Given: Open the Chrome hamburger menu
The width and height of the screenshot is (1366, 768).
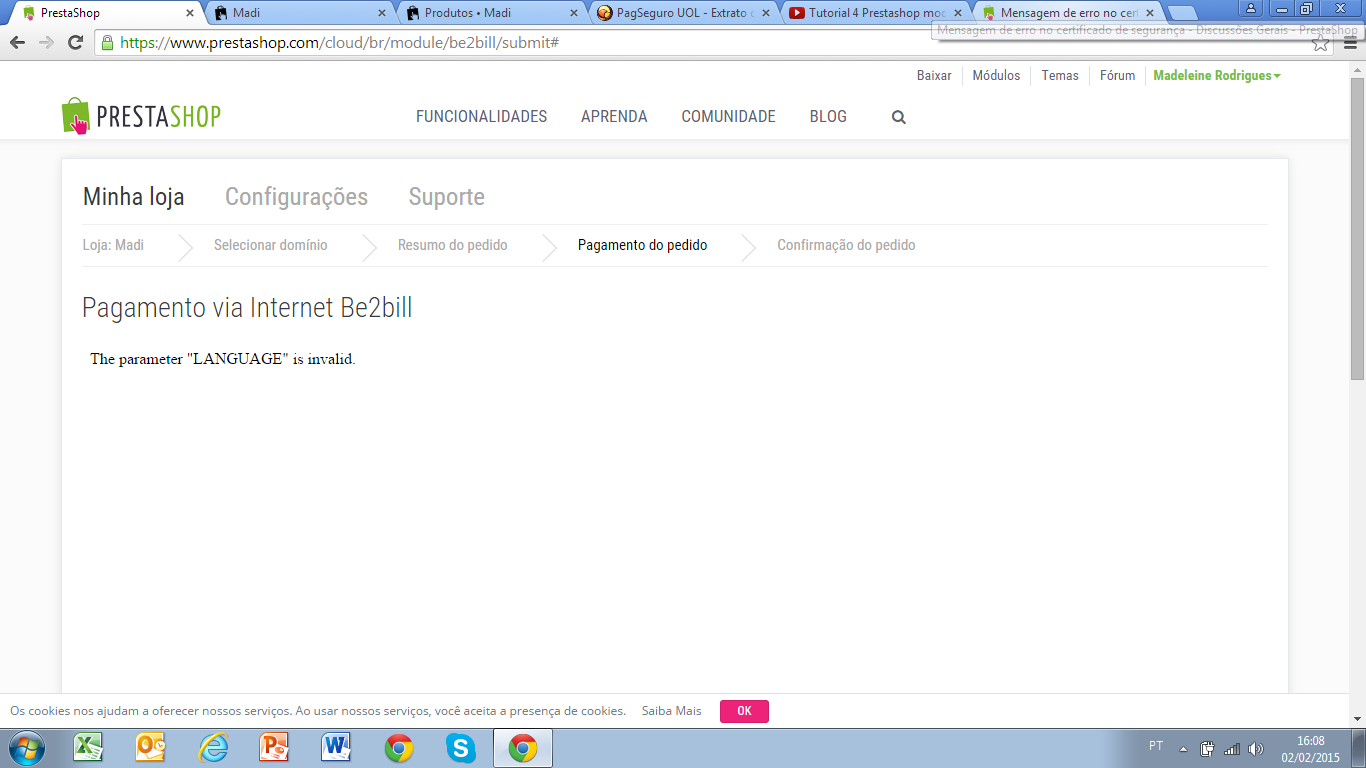Looking at the screenshot, I should (1350, 43).
